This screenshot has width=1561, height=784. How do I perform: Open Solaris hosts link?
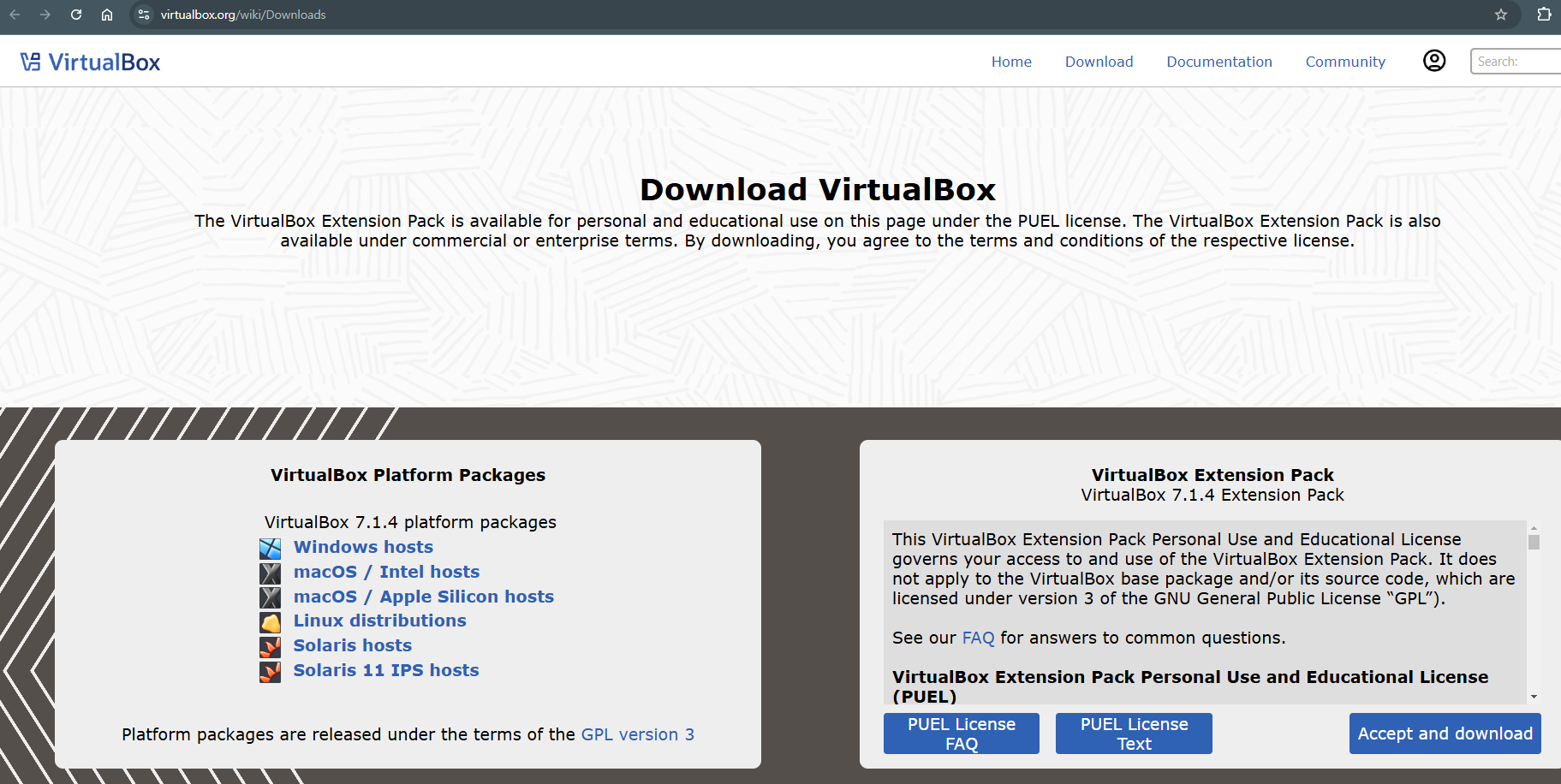352,645
